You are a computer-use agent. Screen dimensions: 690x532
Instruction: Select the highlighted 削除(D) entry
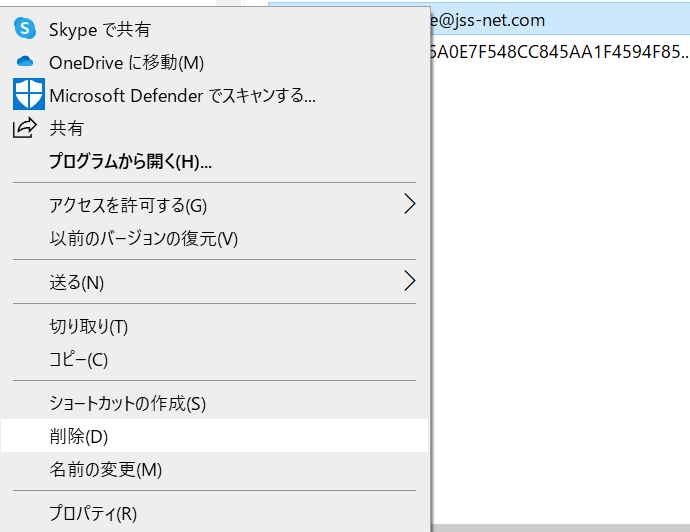214,436
